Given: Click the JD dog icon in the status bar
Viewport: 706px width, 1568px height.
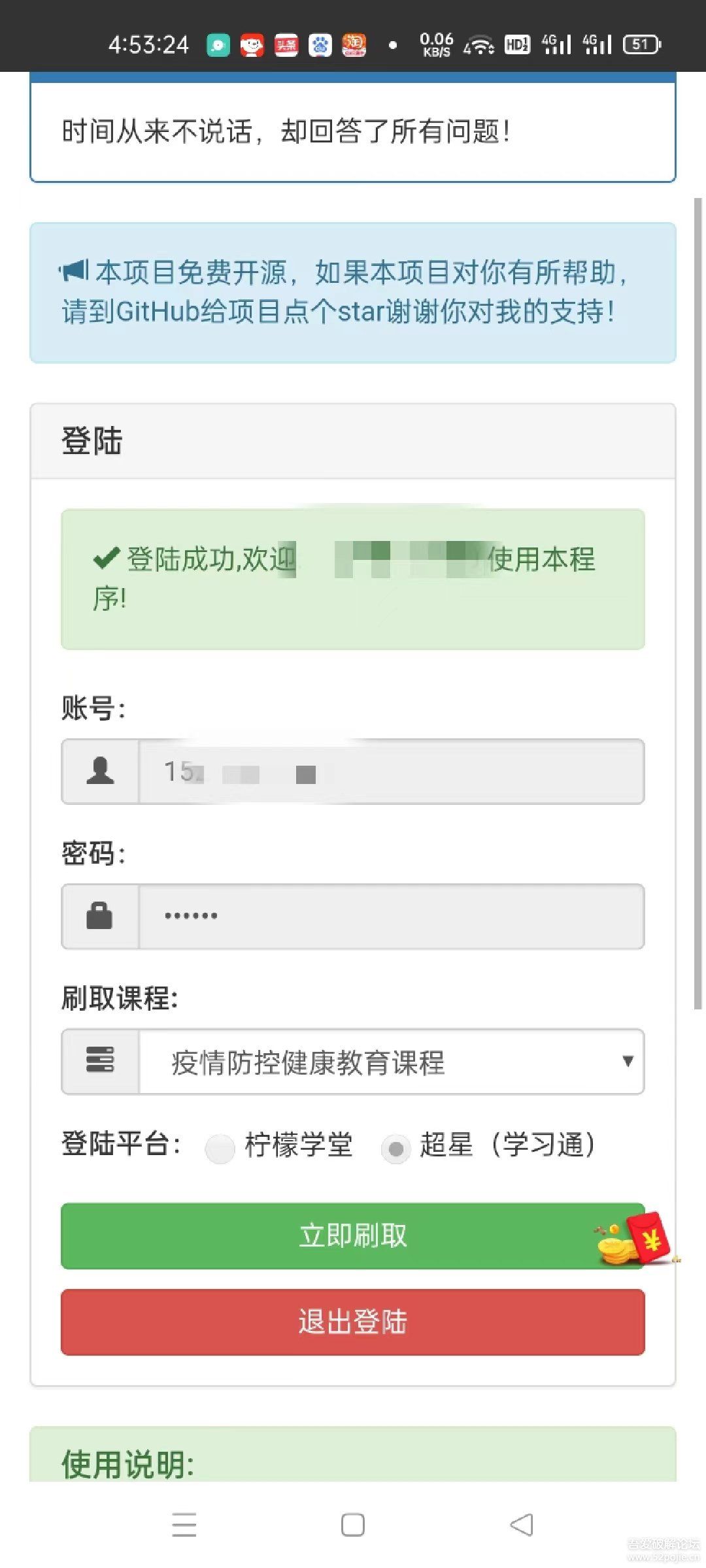Looking at the screenshot, I should click(x=250, y=44).
